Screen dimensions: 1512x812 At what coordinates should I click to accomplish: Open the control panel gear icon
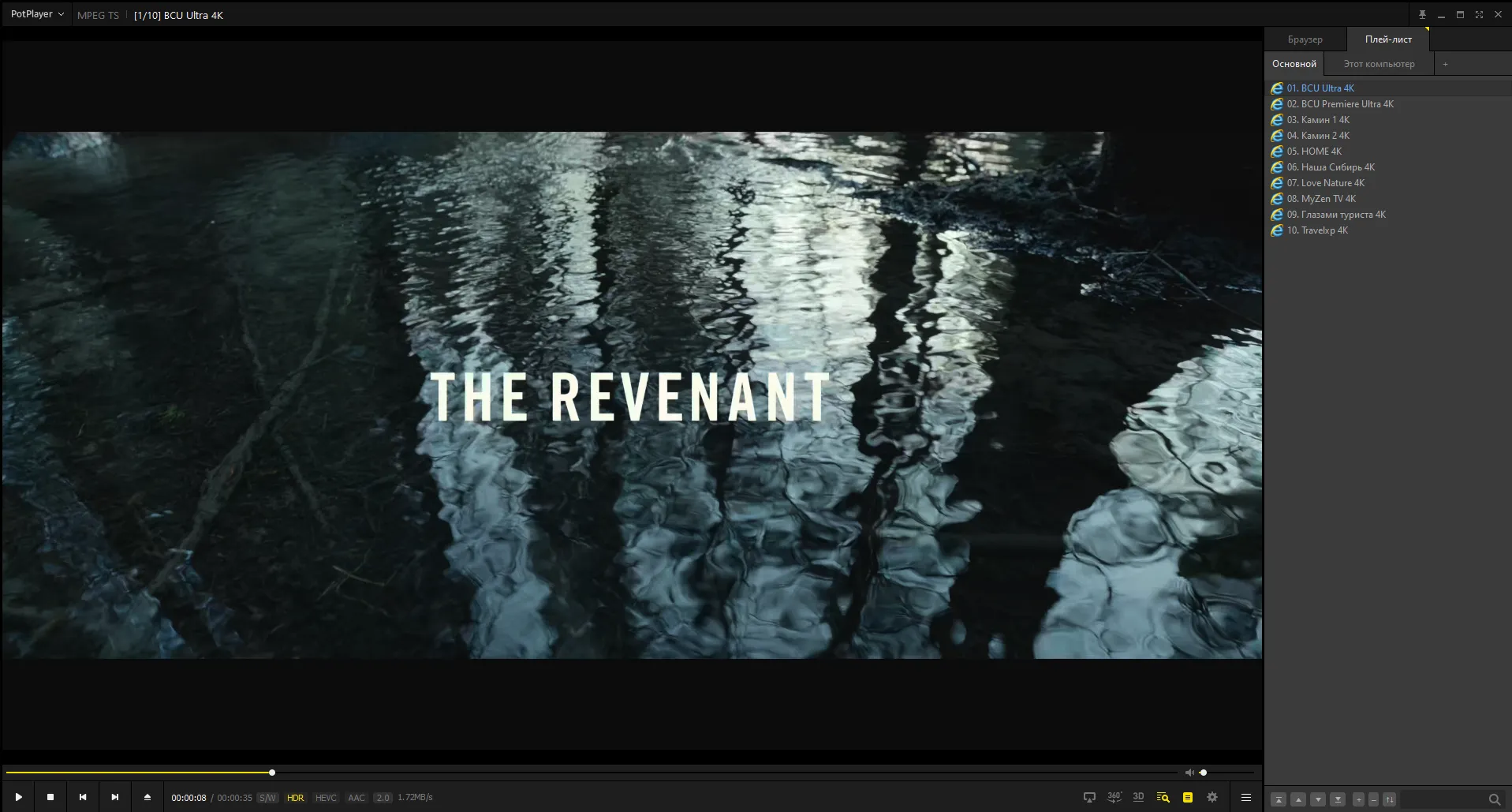pos(1212,797)
